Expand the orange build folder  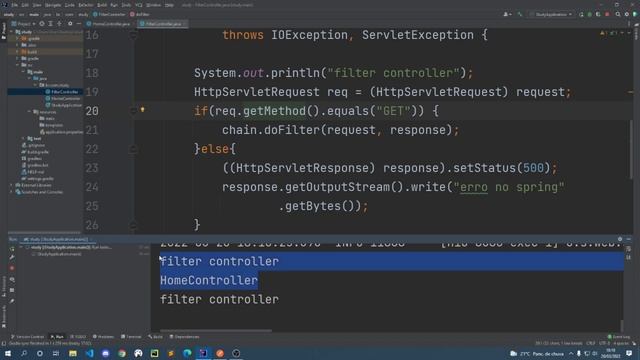(17, 52)
